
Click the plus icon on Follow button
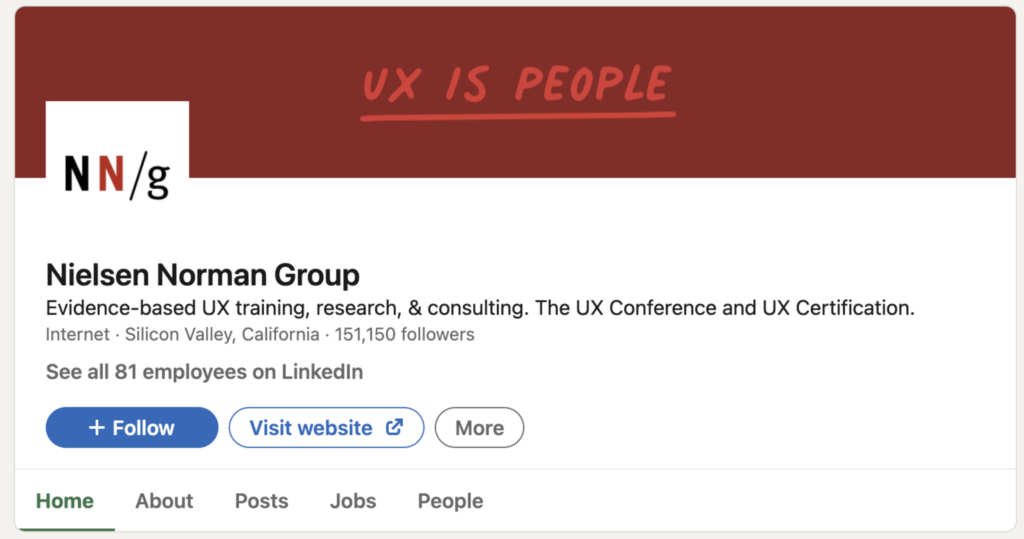97,428
